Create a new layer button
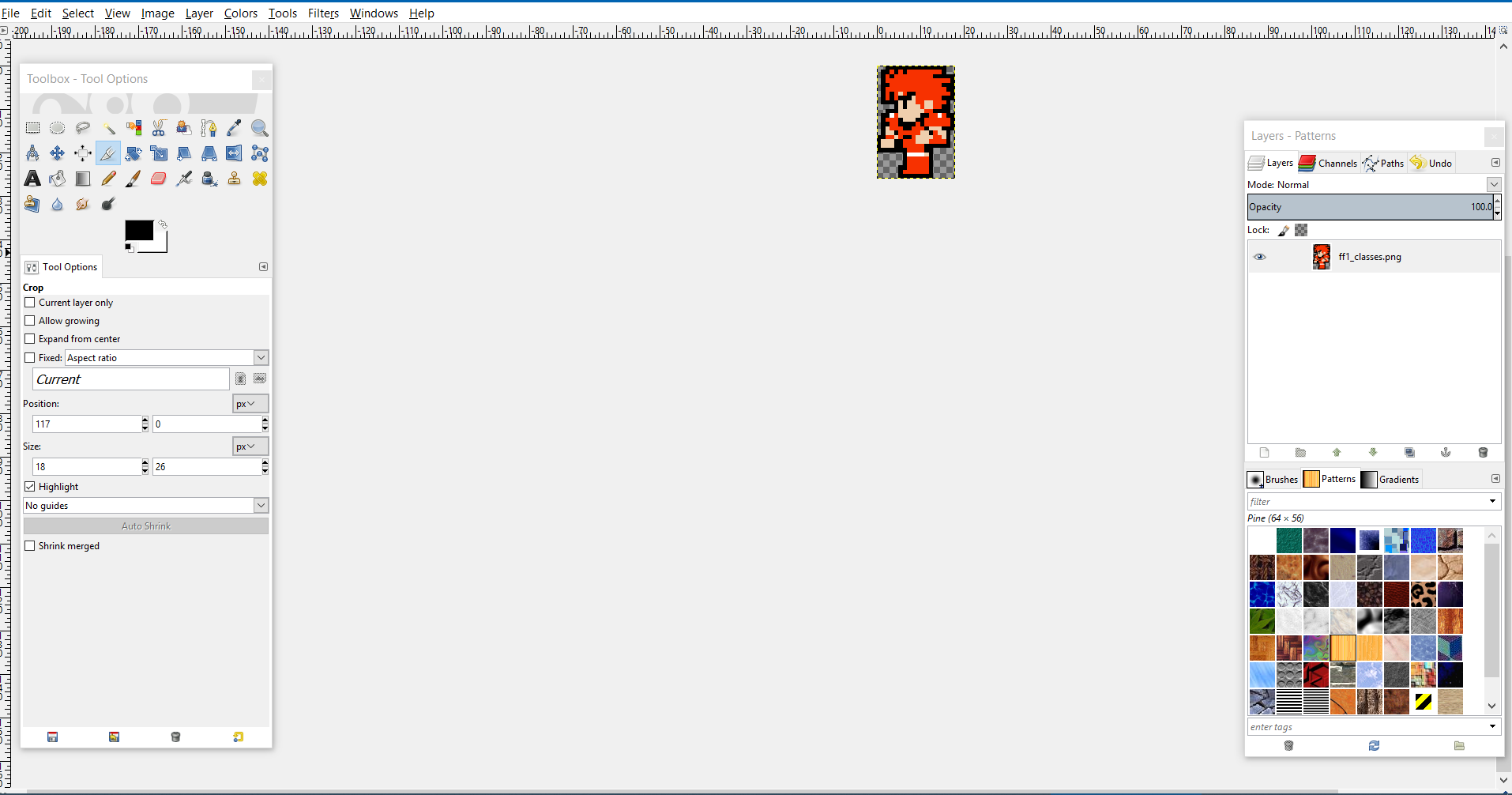 pyautogui.click(x=1264, y=452)
